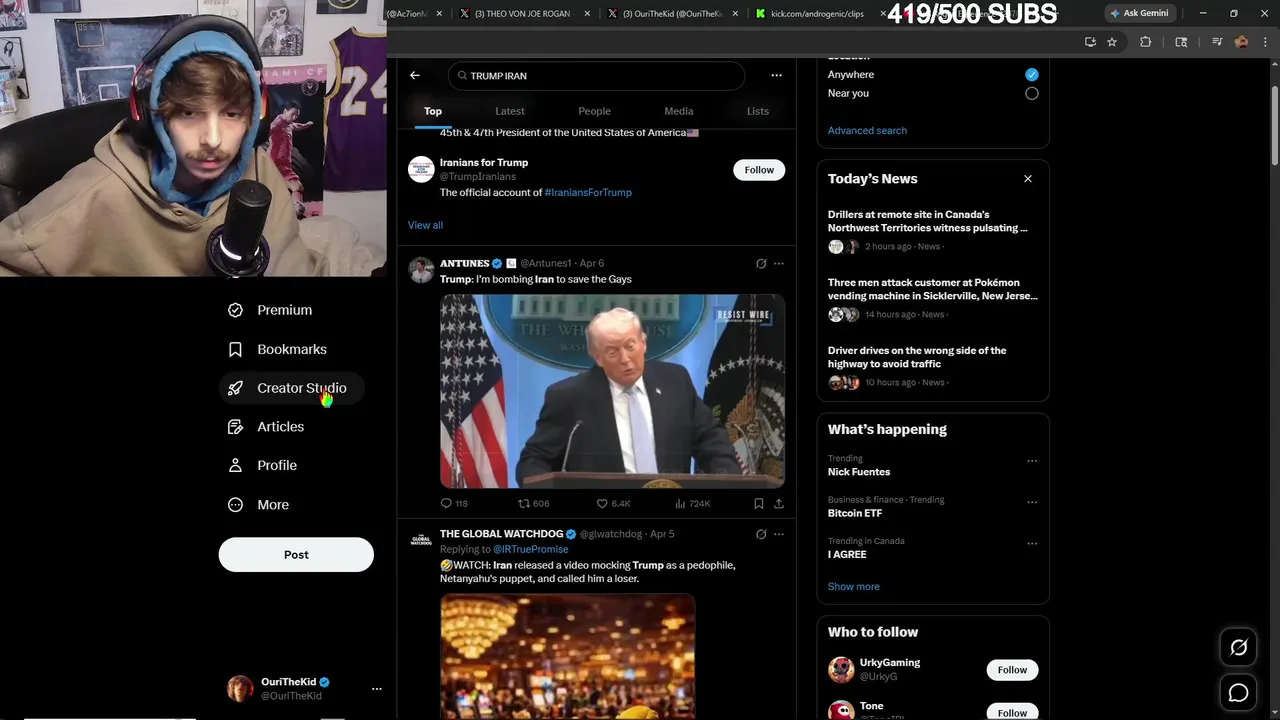Open Bitcoin ETF trending topic
1280x720 pixels.
click(x=855, y=513)
